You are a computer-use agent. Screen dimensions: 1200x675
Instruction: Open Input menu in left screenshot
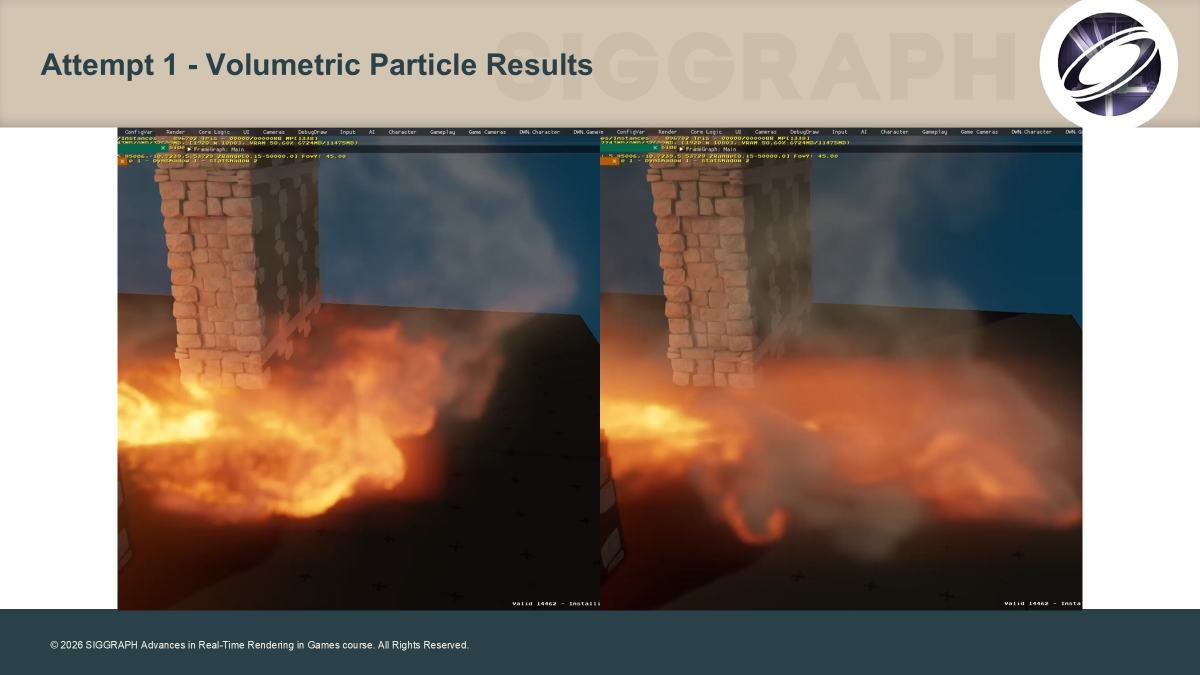(x=347, y=132)
